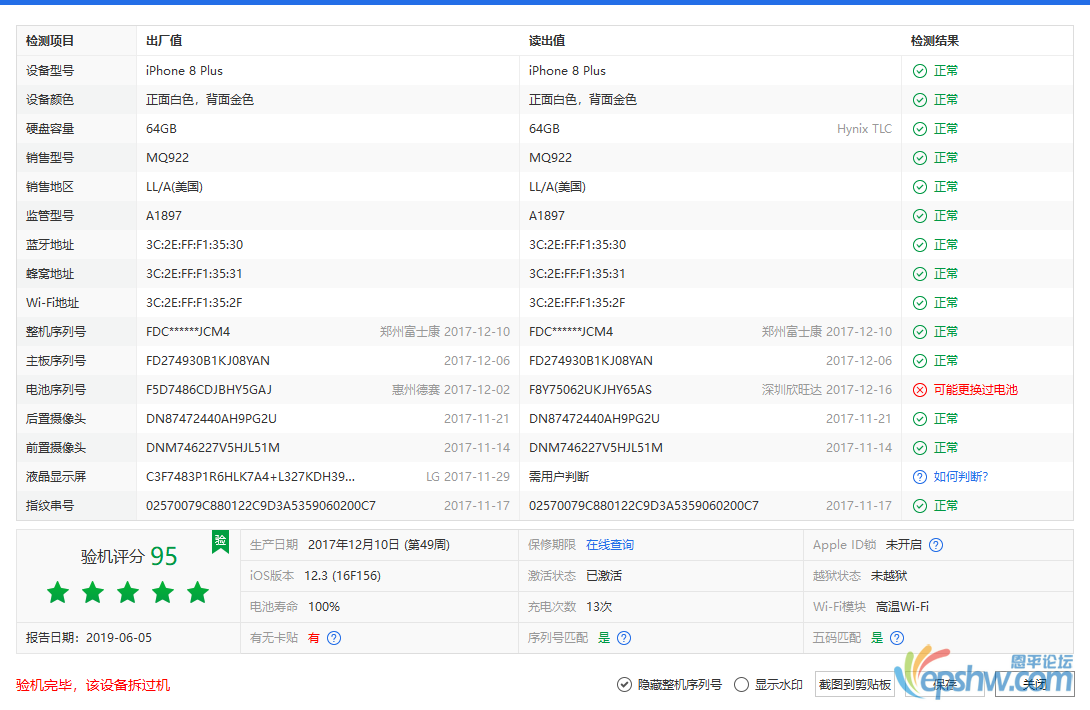This screenshot has height=710, width=1090.
Task: Click the 截图到剪贴板 button
Action: click(854, 685)
